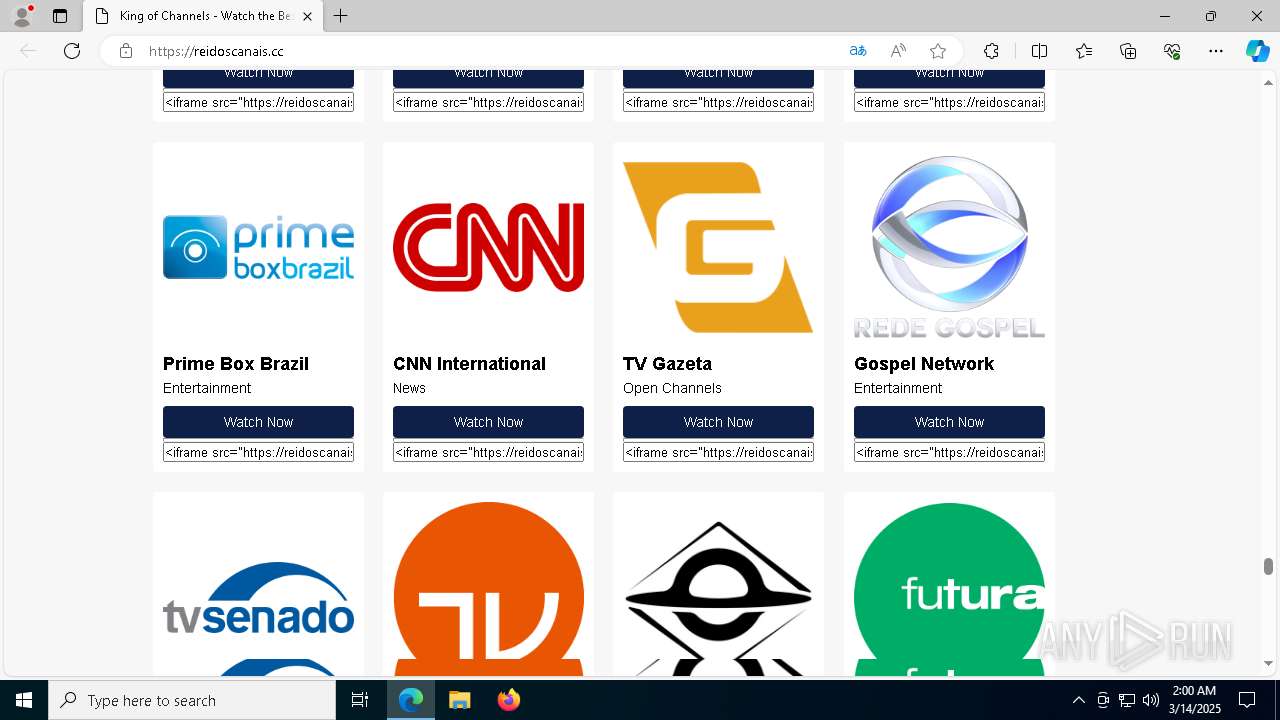Viewport: 1280px width, 720px height.
Task: Watch Now for CNN International
Action: [488, 422]
